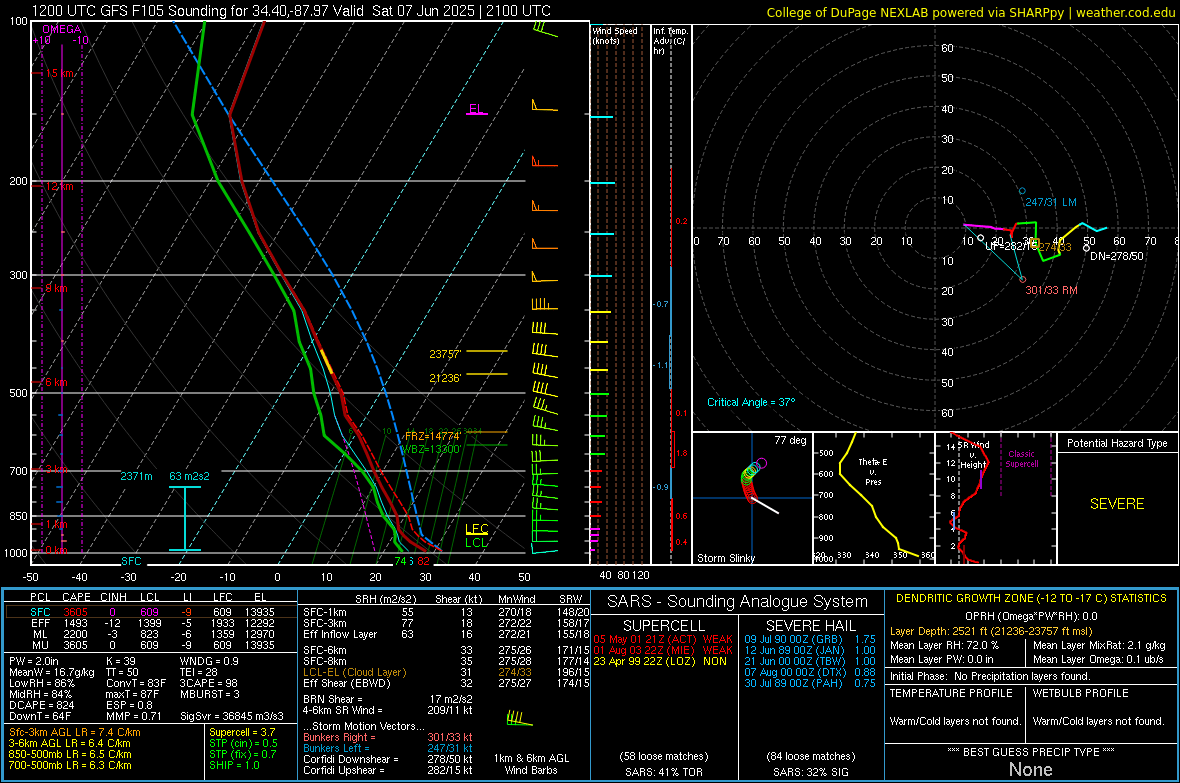Click the Wind Speed (knots) panel header
This screenshot has width=1180, height=783.
pos(614,35)
